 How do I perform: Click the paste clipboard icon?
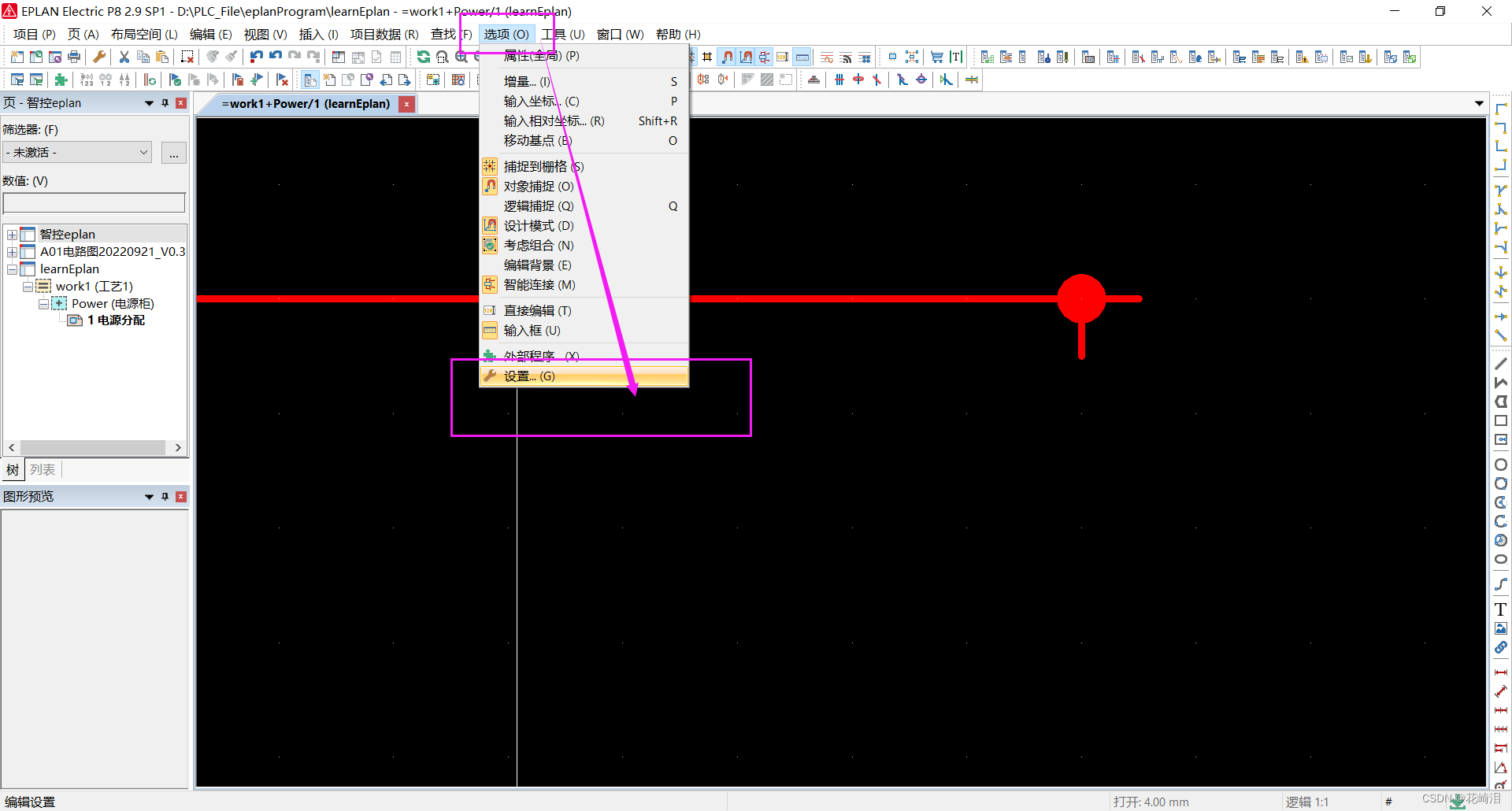tap(162, 57)
